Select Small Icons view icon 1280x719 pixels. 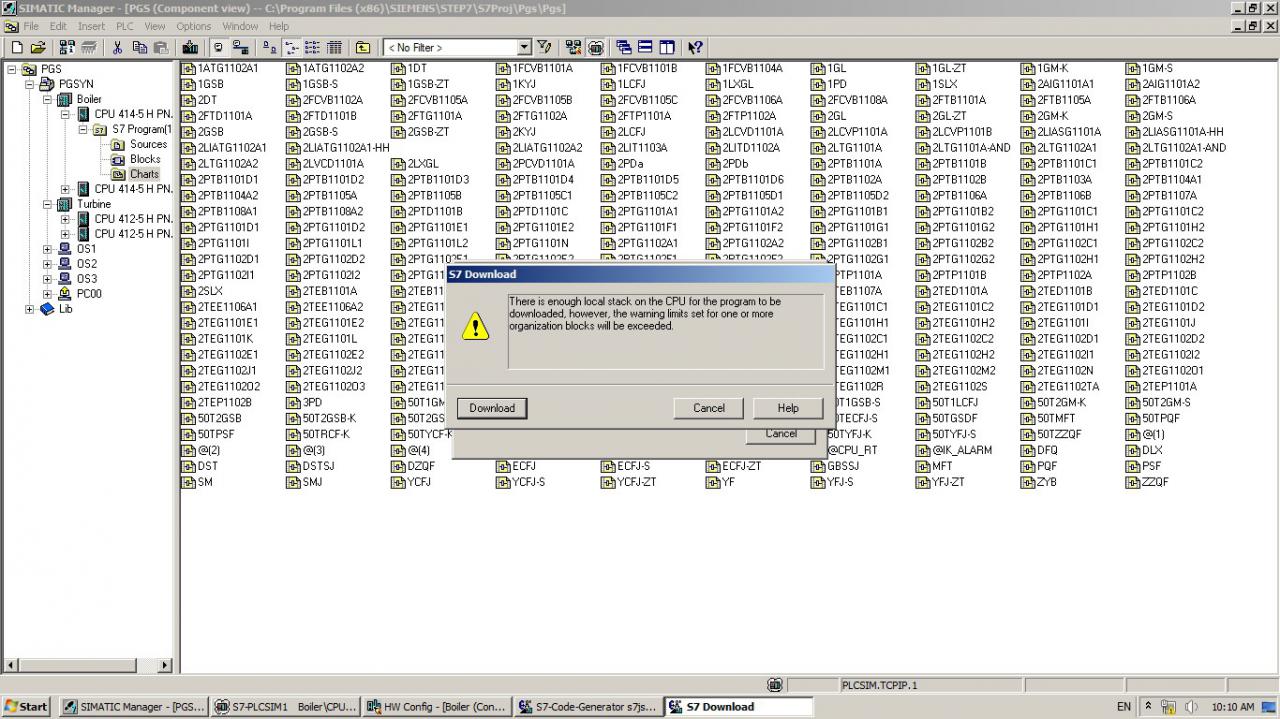point(291,47)
